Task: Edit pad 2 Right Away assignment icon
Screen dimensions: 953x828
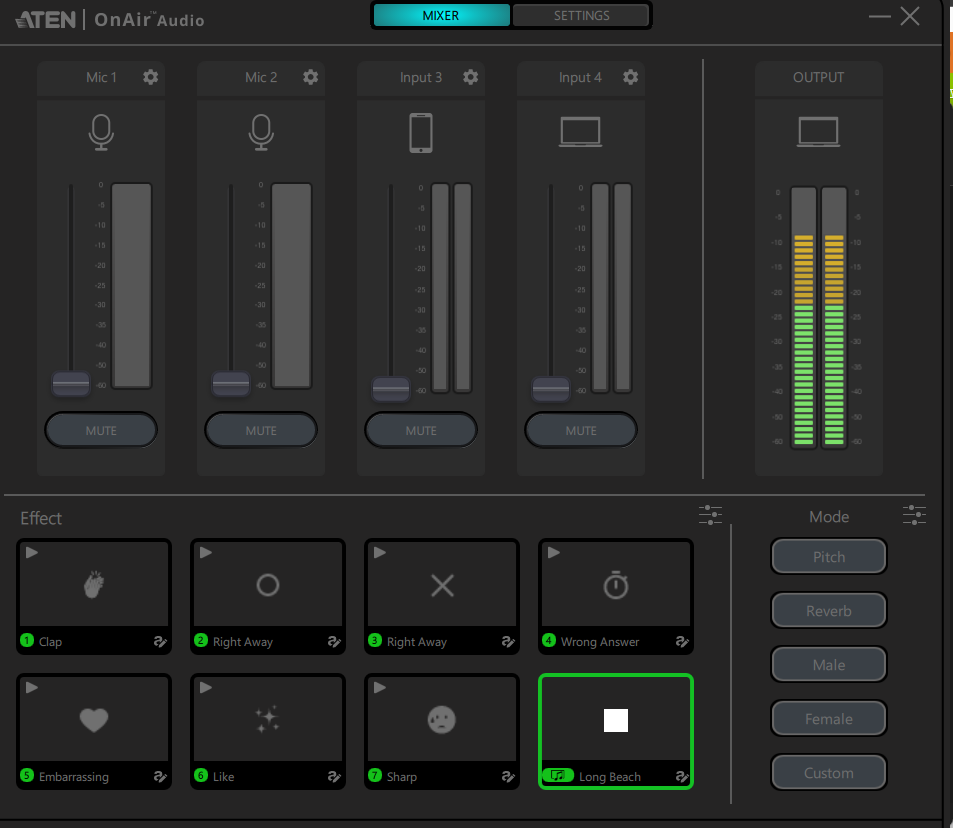Action: 334,641
